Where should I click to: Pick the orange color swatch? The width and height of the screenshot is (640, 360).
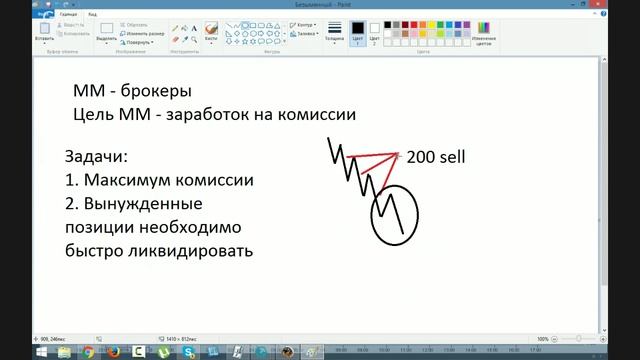click(423, 25)
